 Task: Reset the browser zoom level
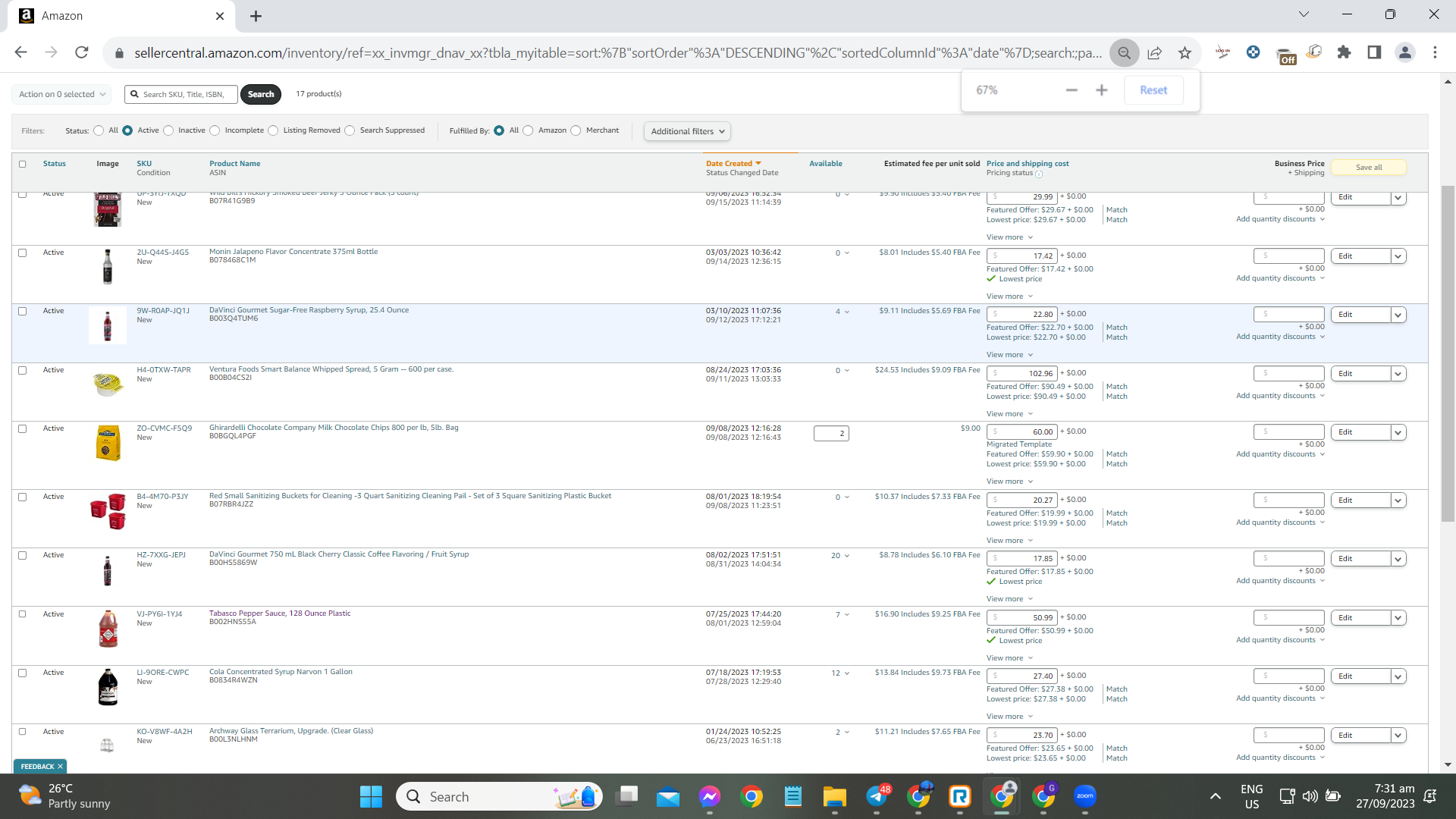tap(1153, 90)
